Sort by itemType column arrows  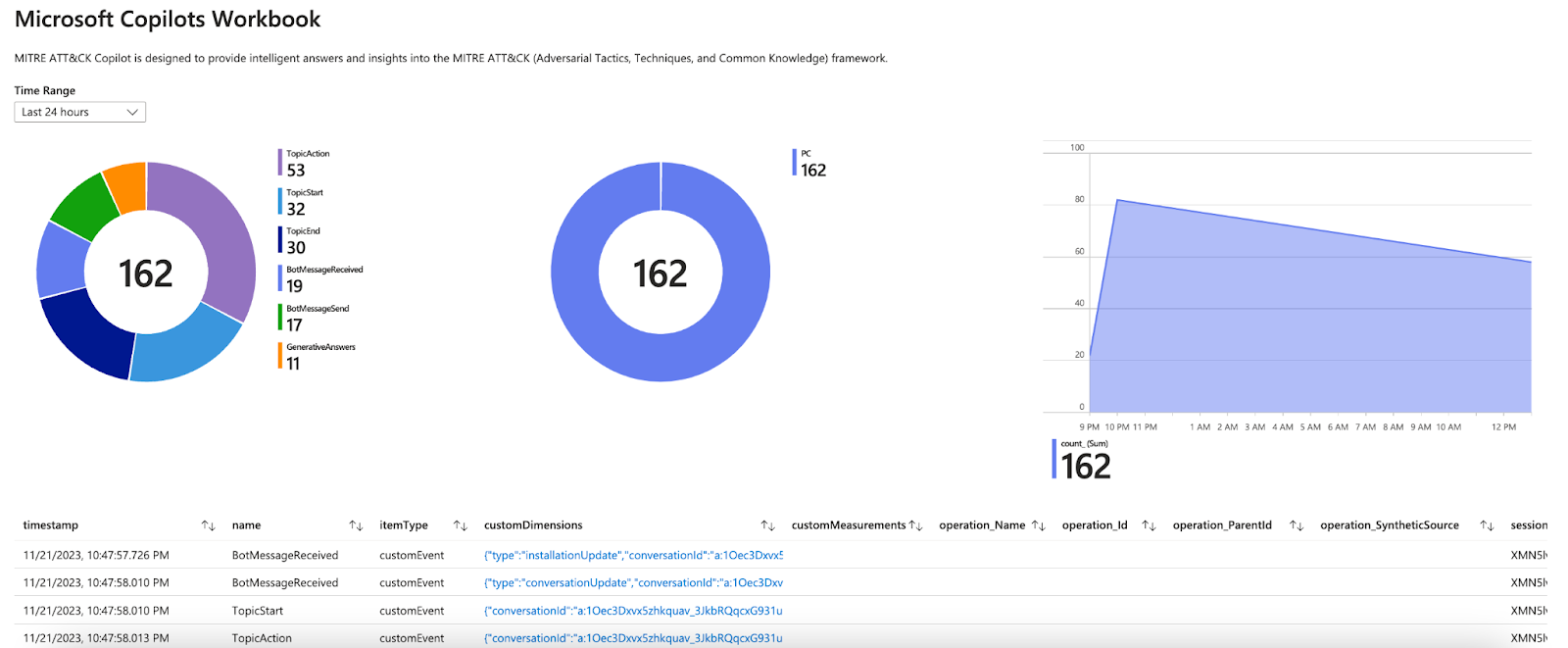(x=460, y=525)
